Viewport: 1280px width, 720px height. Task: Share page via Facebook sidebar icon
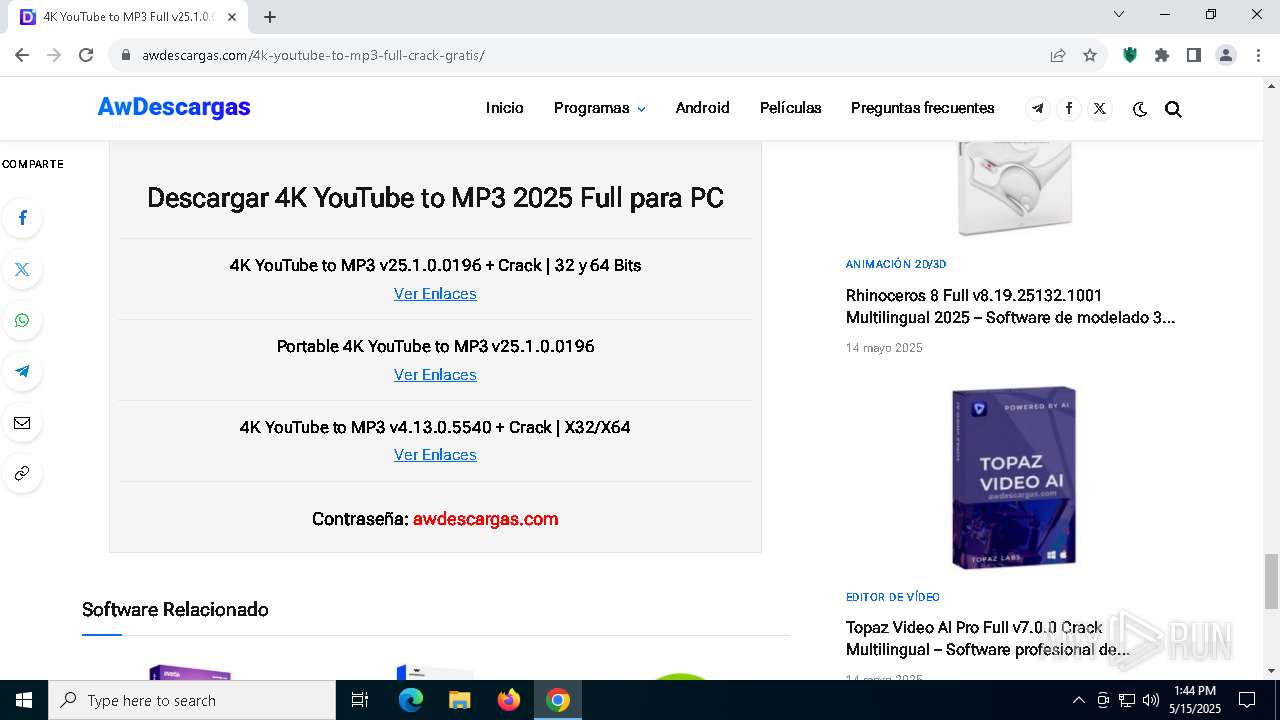coord(22,218)
